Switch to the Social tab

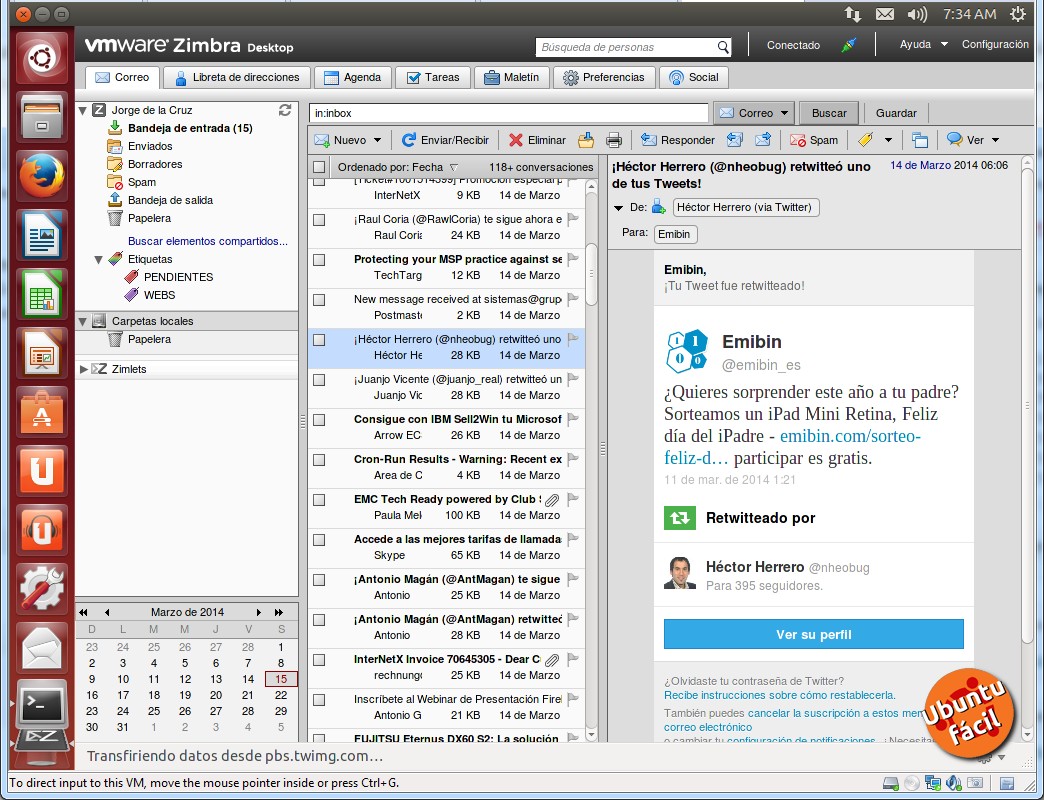tap(694, 77)
